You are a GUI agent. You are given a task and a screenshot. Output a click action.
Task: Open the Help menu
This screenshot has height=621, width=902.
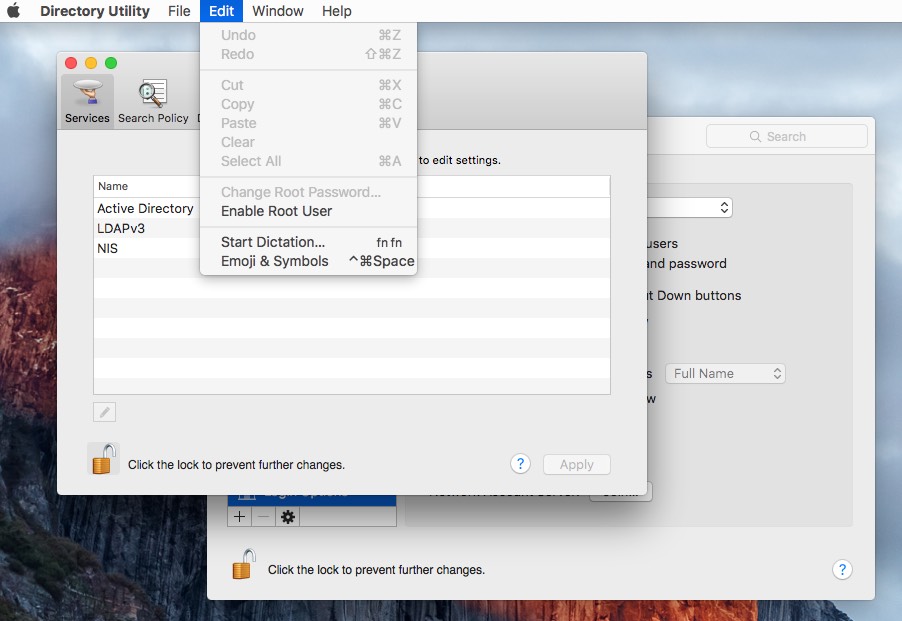coord(337,11)
